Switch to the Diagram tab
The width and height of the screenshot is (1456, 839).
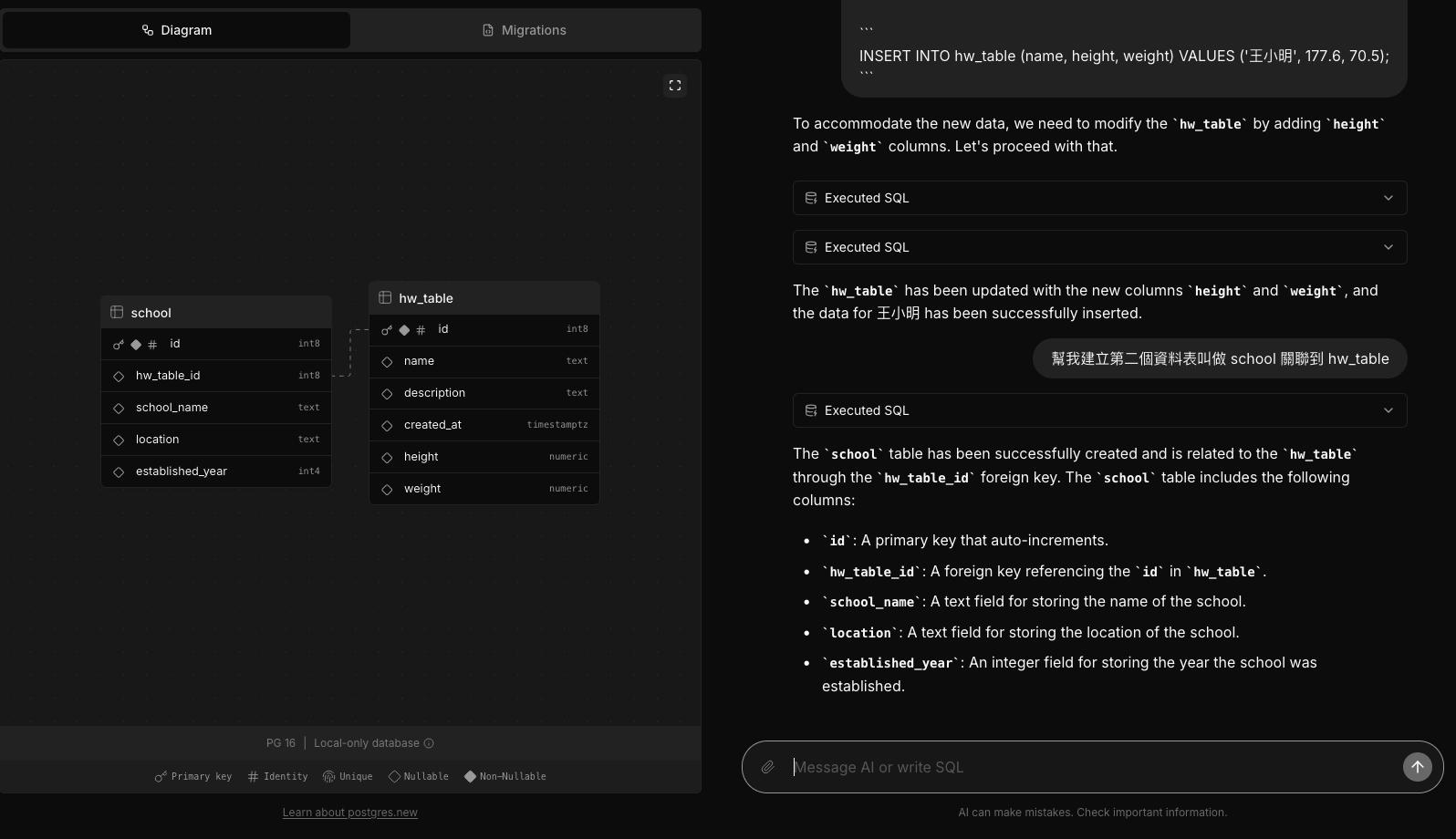177,30
